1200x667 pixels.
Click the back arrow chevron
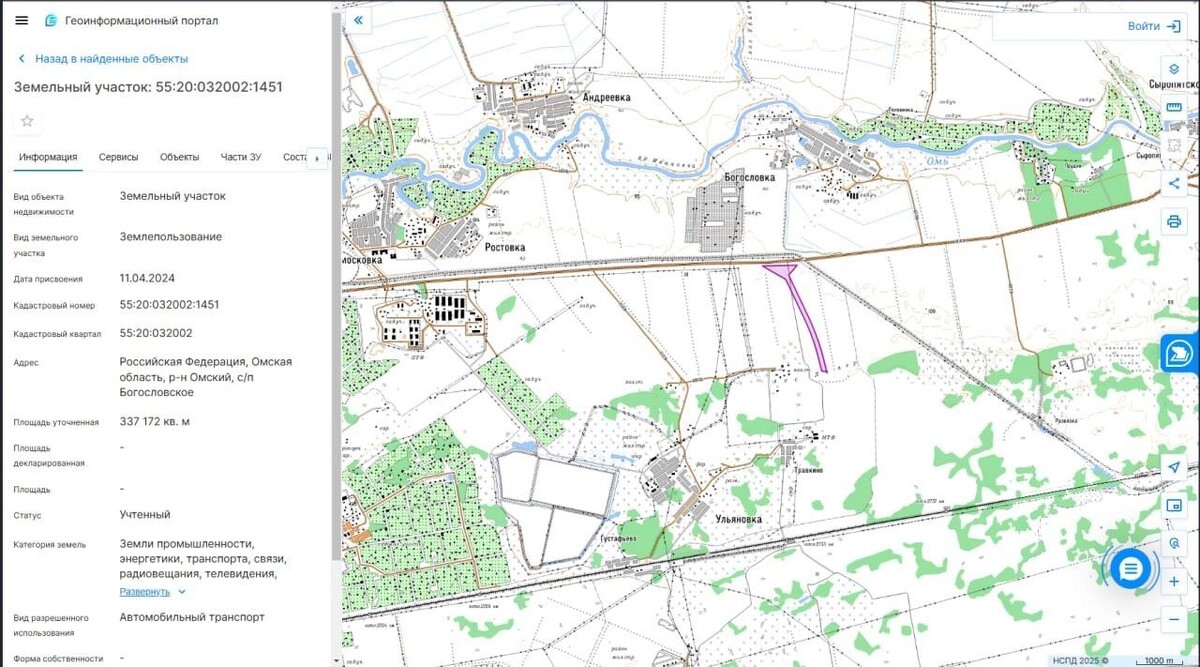(x=21, y=59)
